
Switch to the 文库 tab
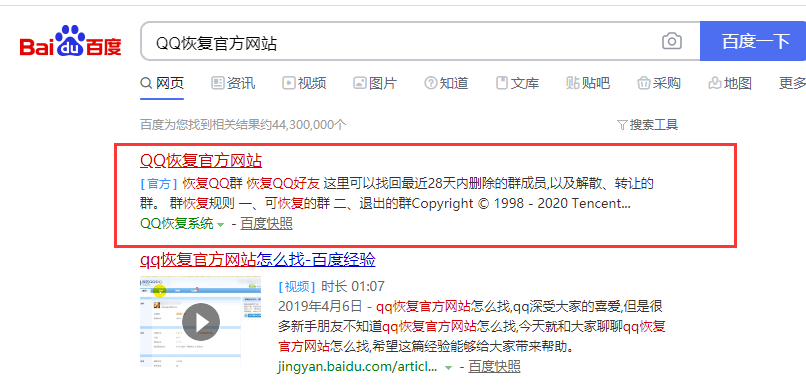[x=517, y=83]
